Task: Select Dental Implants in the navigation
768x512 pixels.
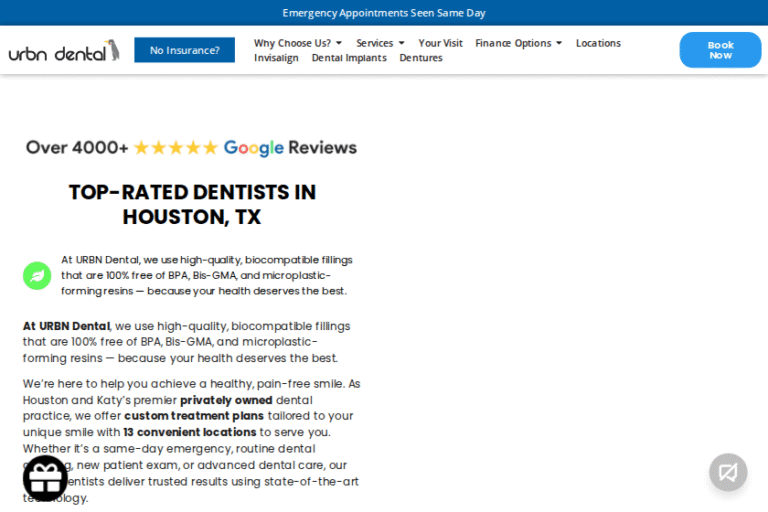Action: 349,58
